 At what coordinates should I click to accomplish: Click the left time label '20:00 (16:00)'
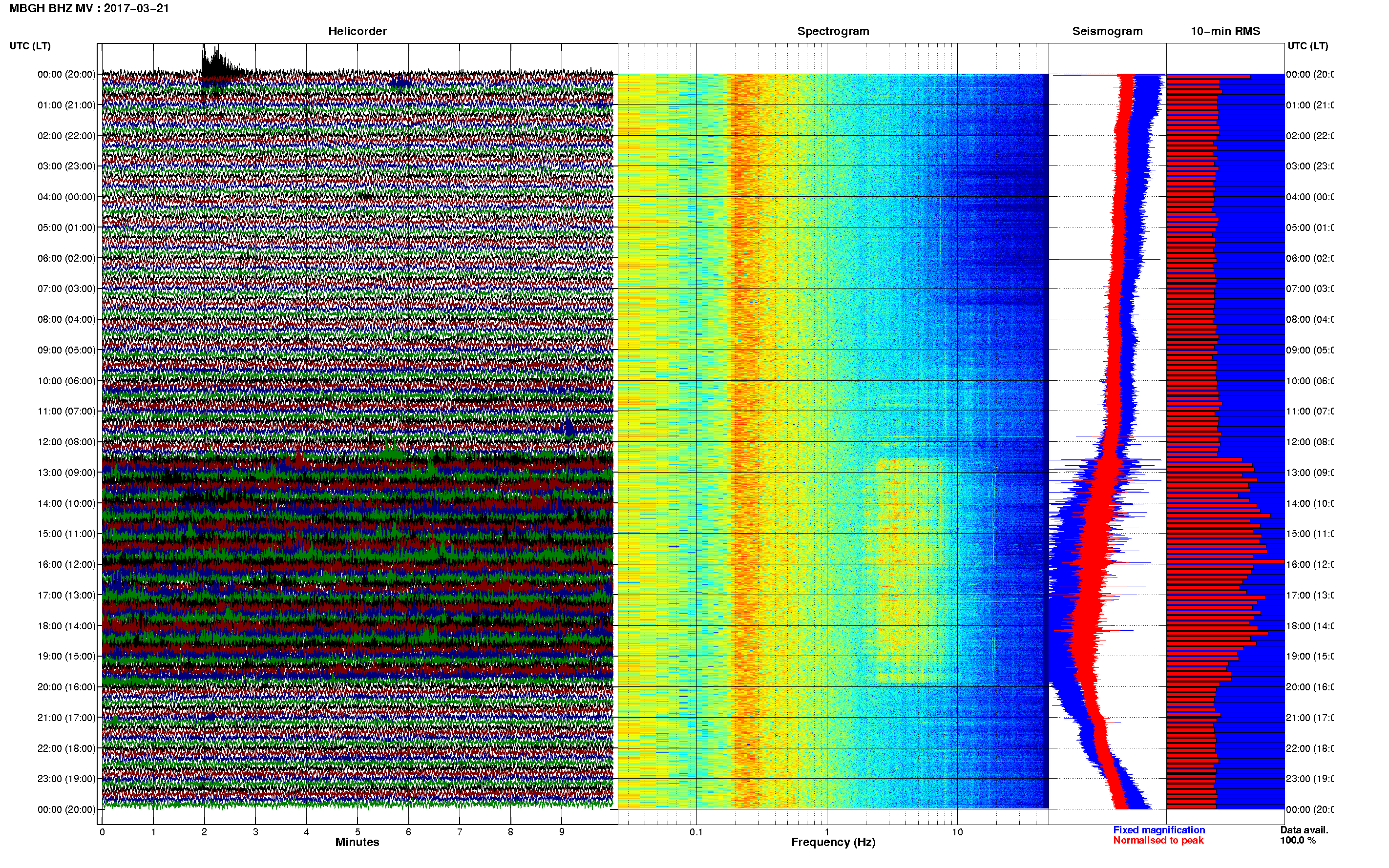[66, 686]
